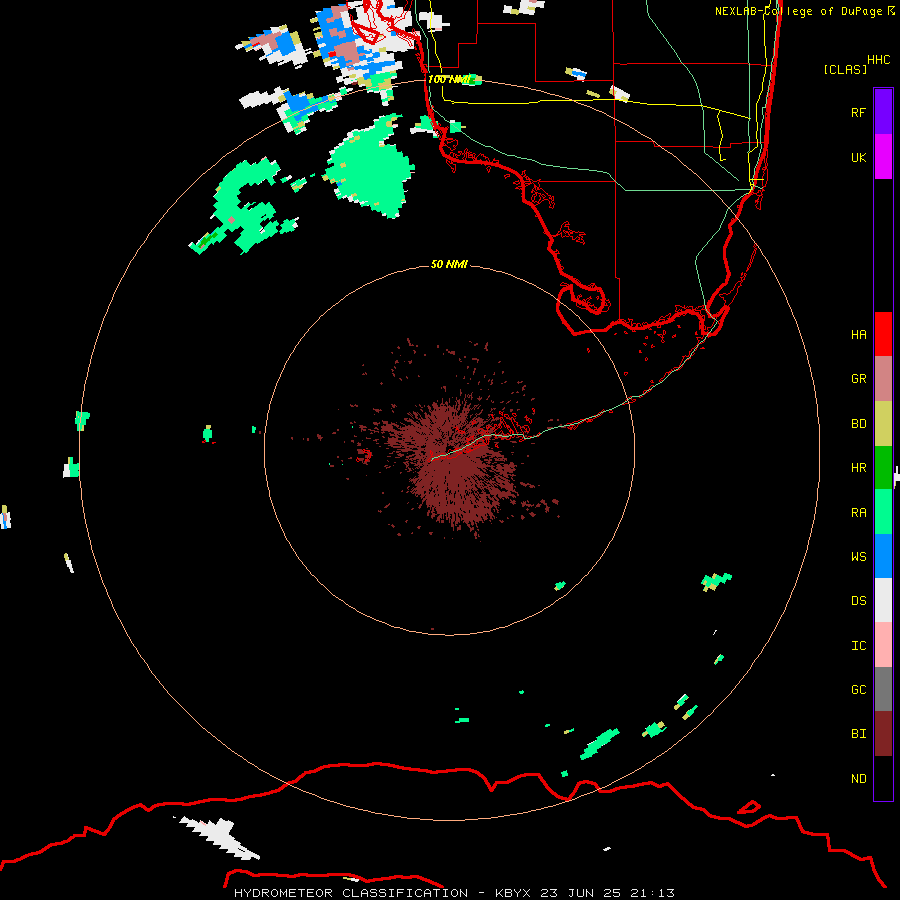Click the [CLAS] units label
Image resolution: width=900 pixels, height=900 pixels.
pyautogui.click(x=845, y=69)
